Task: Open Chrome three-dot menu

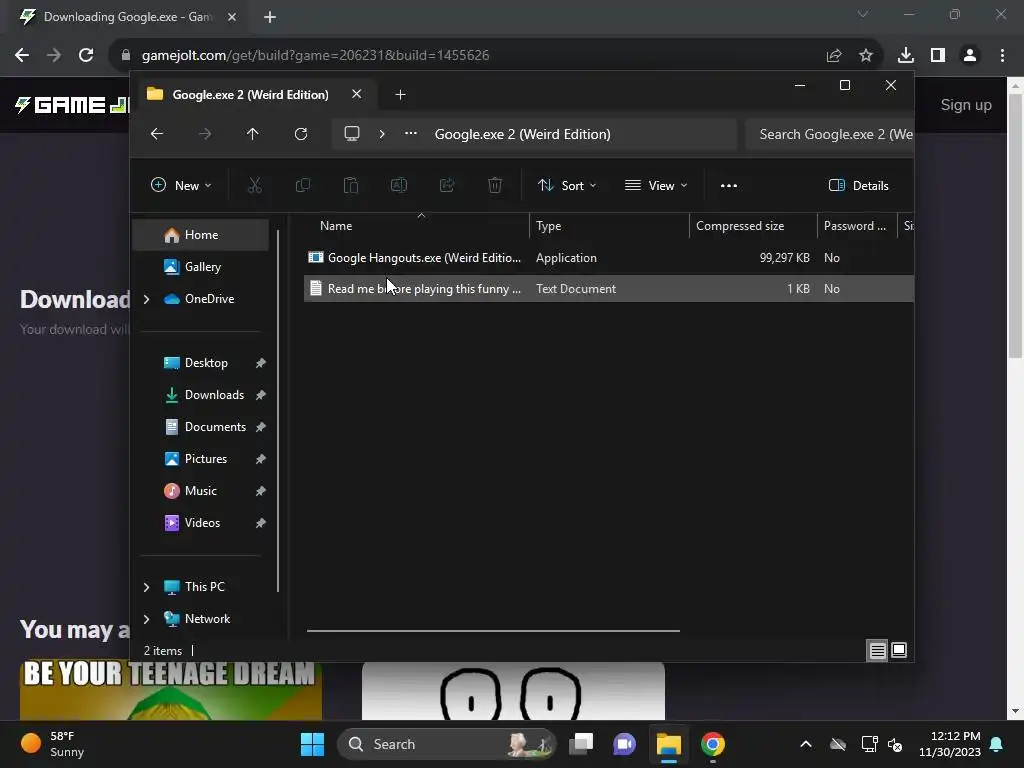Action: [x=1002, y=56]
